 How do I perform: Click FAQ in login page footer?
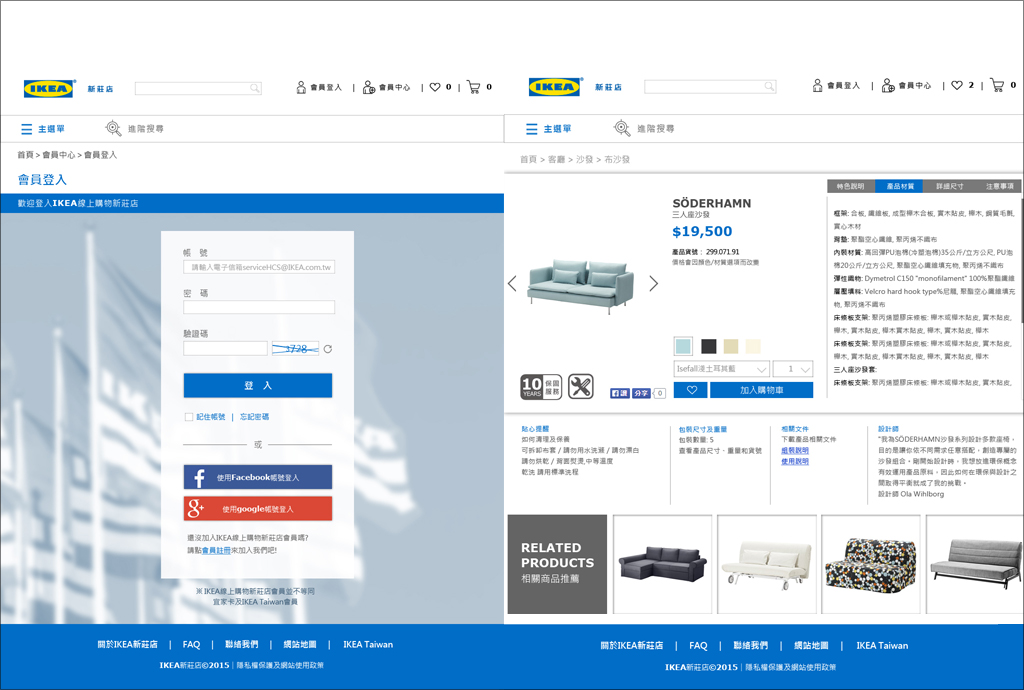tap(191, 644)
